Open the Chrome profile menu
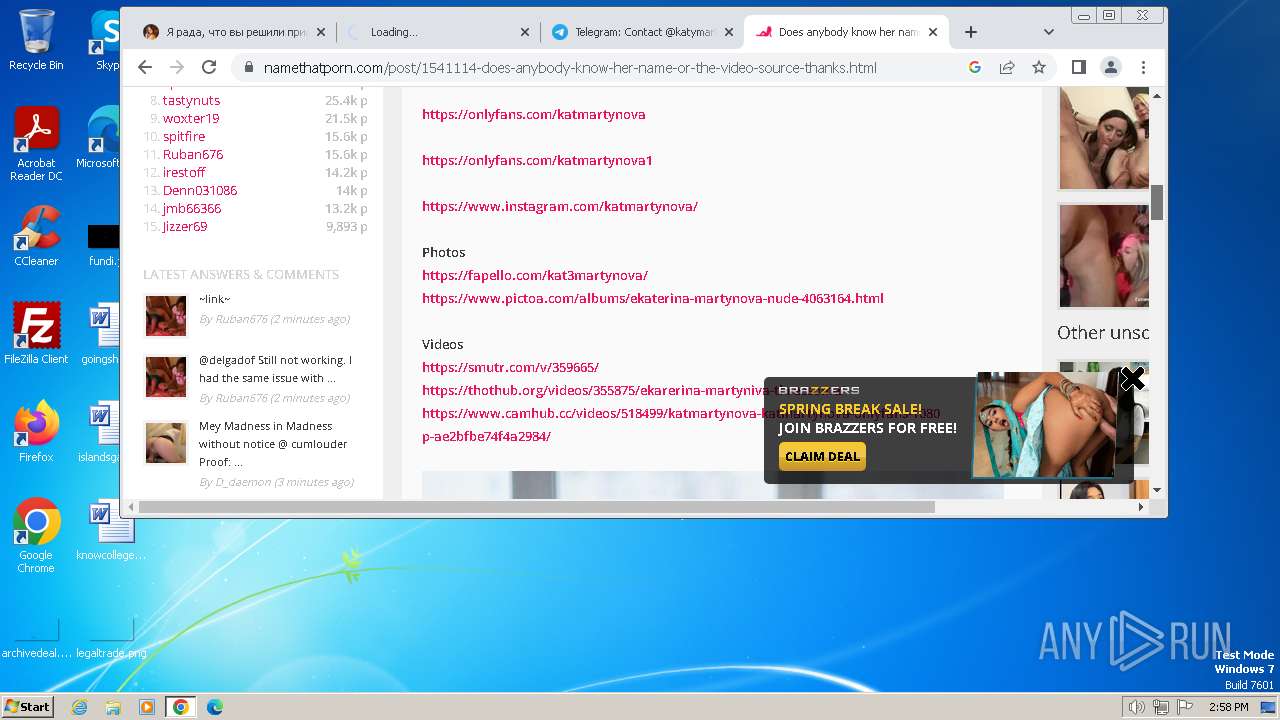This screenshot has height=720, width=1280. tap(1111, 67)
